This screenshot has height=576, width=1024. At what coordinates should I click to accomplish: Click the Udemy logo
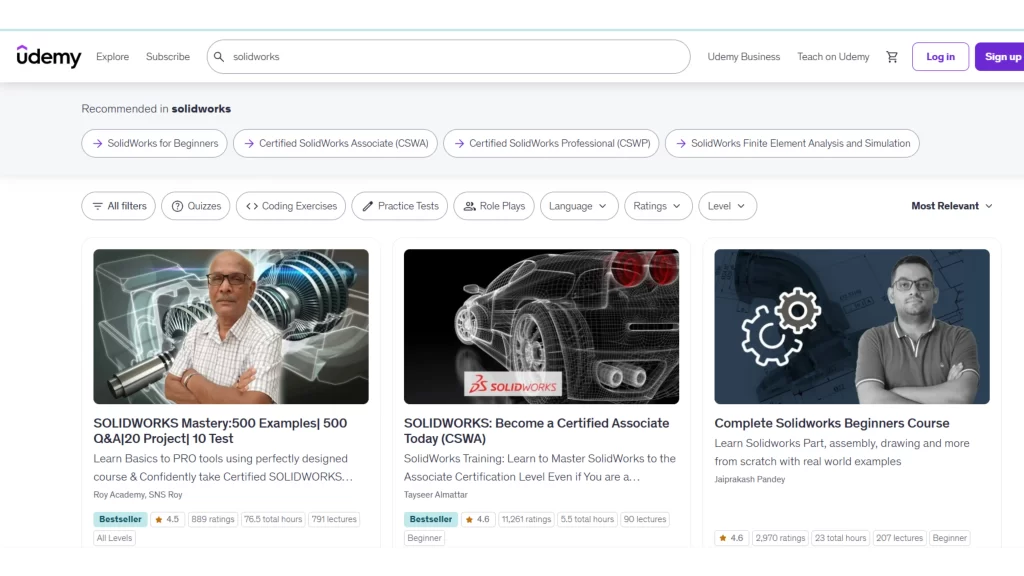click(x=49, y=56)
